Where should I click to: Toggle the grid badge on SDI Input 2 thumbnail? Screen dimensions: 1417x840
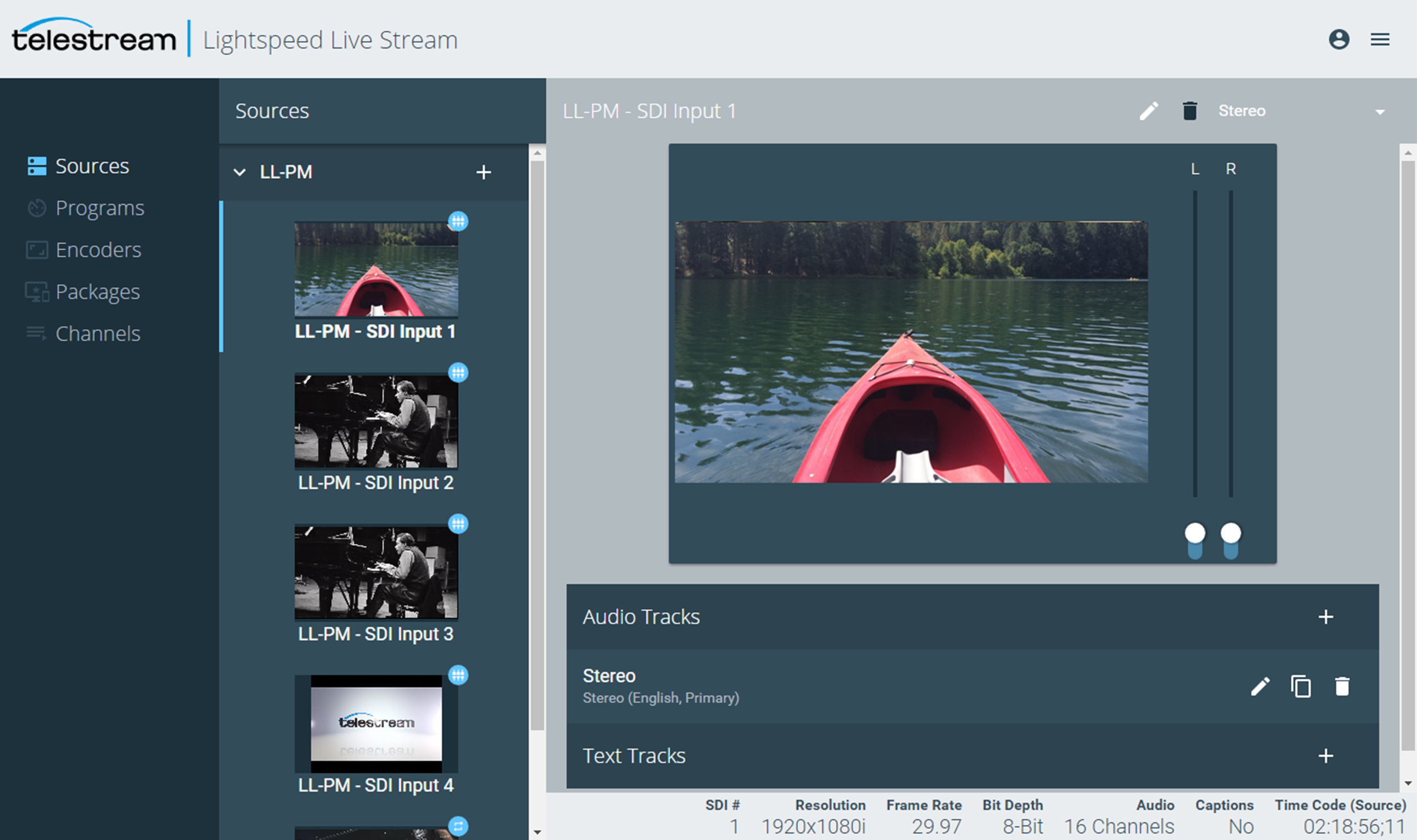click(x=459, y=373)
